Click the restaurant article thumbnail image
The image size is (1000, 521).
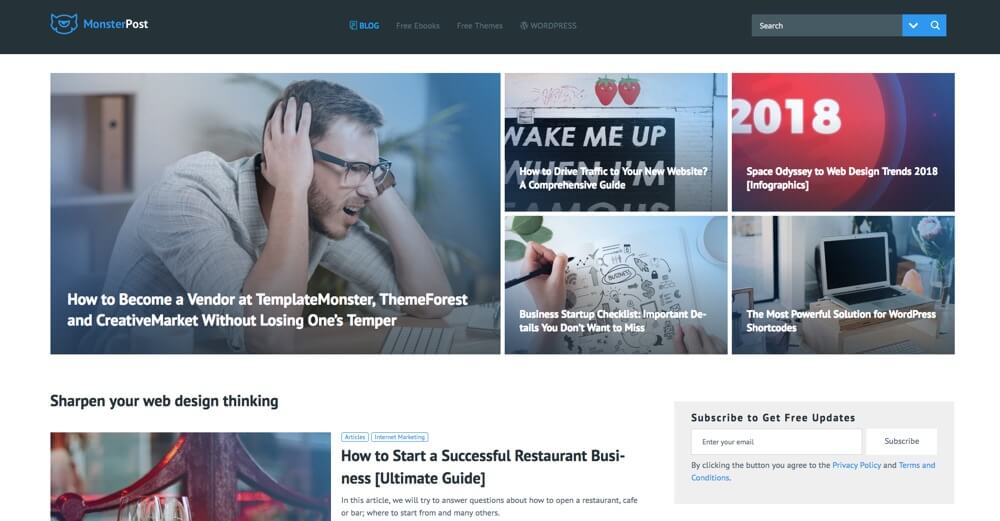pyautogui.click(x=191, y=476)
